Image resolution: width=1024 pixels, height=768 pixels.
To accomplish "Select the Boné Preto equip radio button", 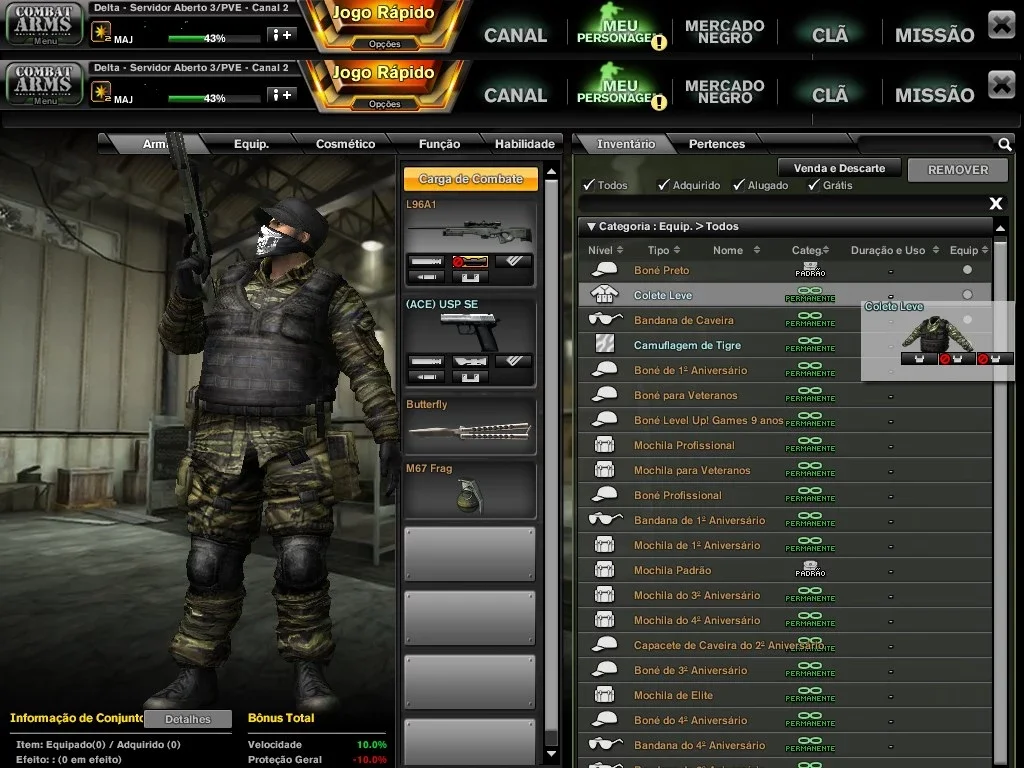I will tap(967, 270).
